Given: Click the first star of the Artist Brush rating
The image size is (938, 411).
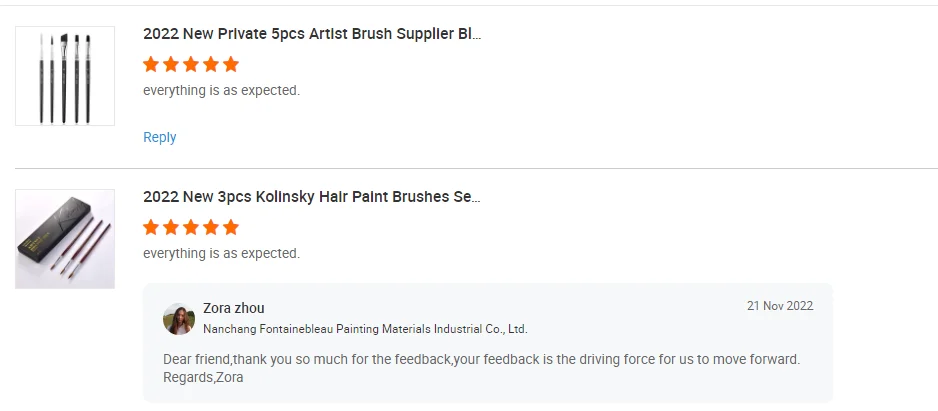Looking at the screenshot, I should pos(151,64).
